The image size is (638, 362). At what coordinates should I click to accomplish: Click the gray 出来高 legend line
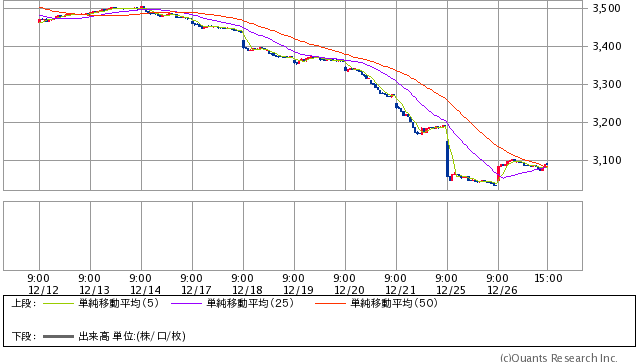(x=58, y=337)
